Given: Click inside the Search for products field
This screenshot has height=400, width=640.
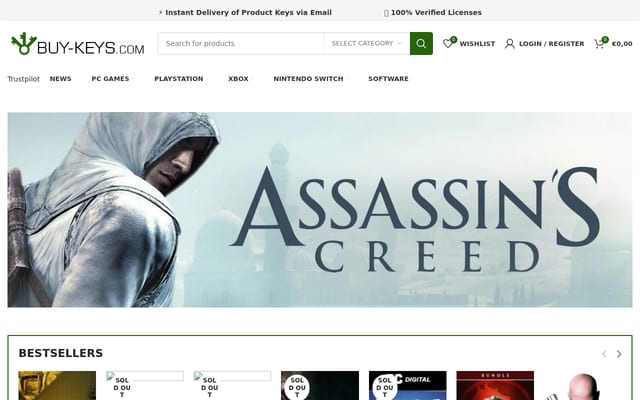Looking at the screenshot, I should coord(241,43).
